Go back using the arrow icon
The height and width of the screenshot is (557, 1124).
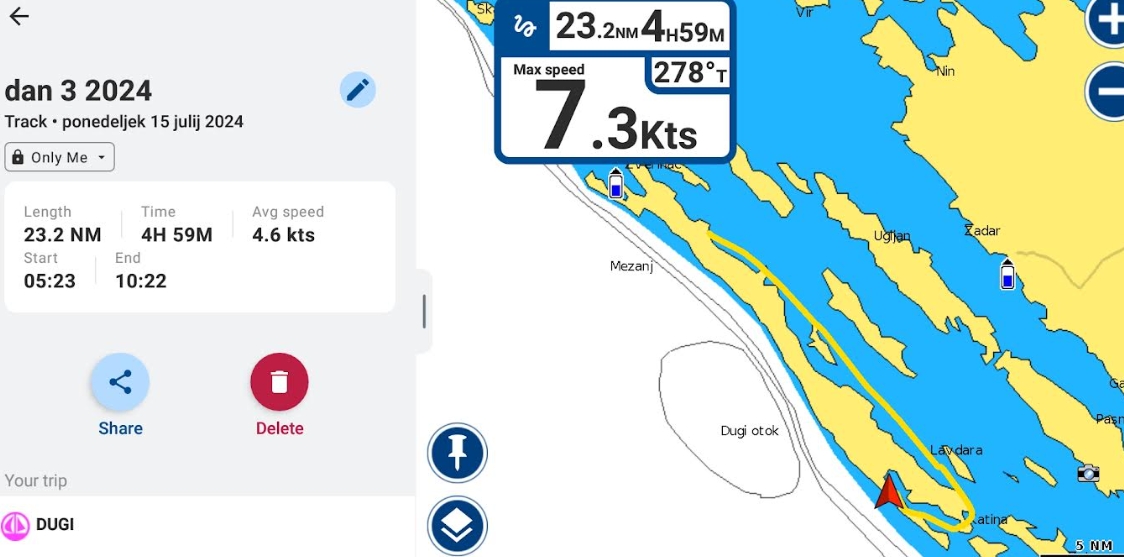point(19,16)
